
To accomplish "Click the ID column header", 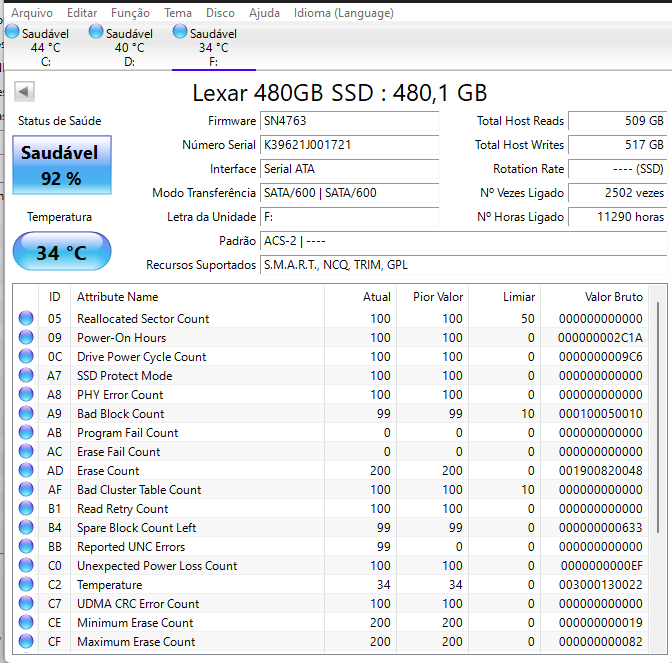I will [x=54, y=297].
